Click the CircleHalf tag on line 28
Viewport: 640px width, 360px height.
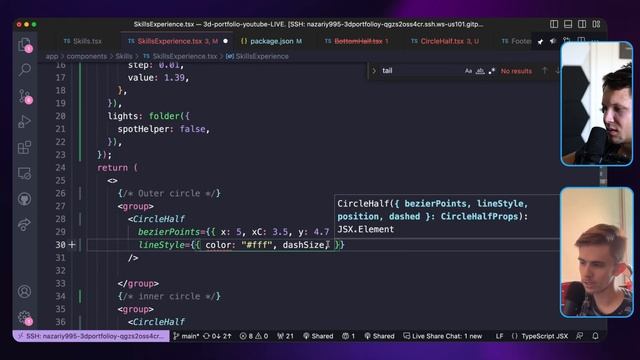(158, 219)
